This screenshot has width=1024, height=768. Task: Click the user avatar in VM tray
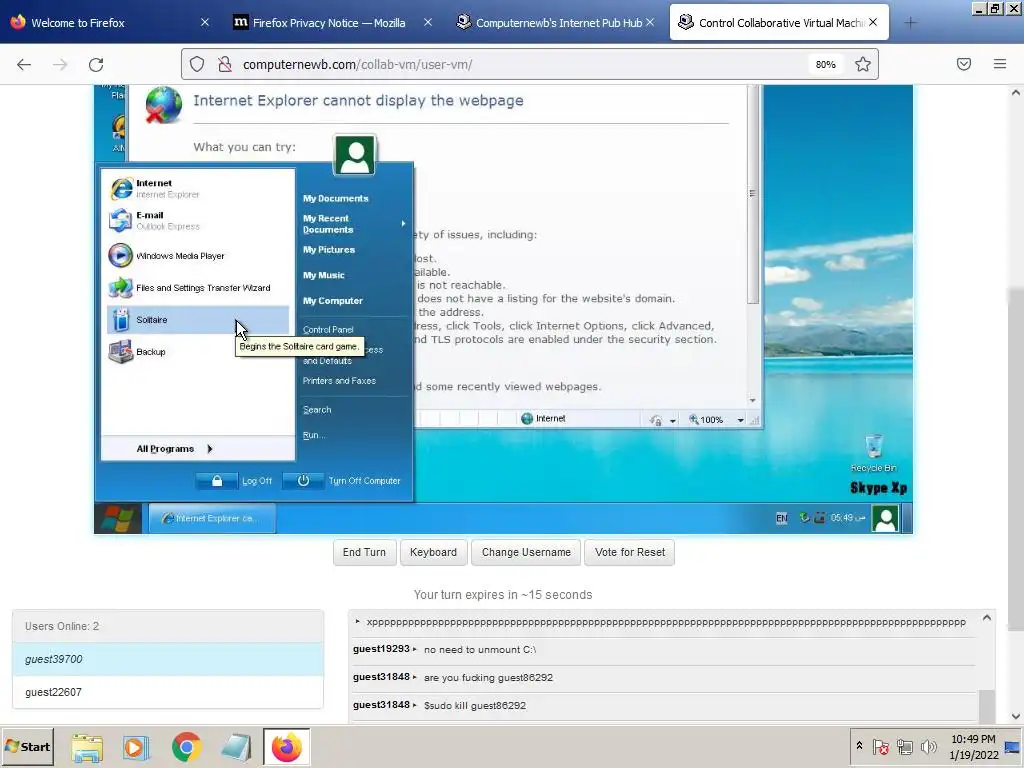(x=886, y=519)
